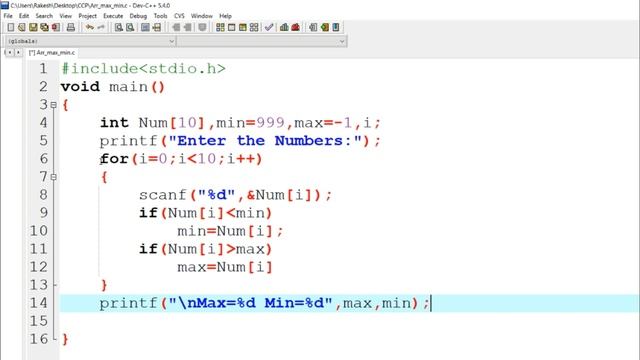Open the Project menu
This screenshot has width=640, height=360.
(x=87, y=16)
